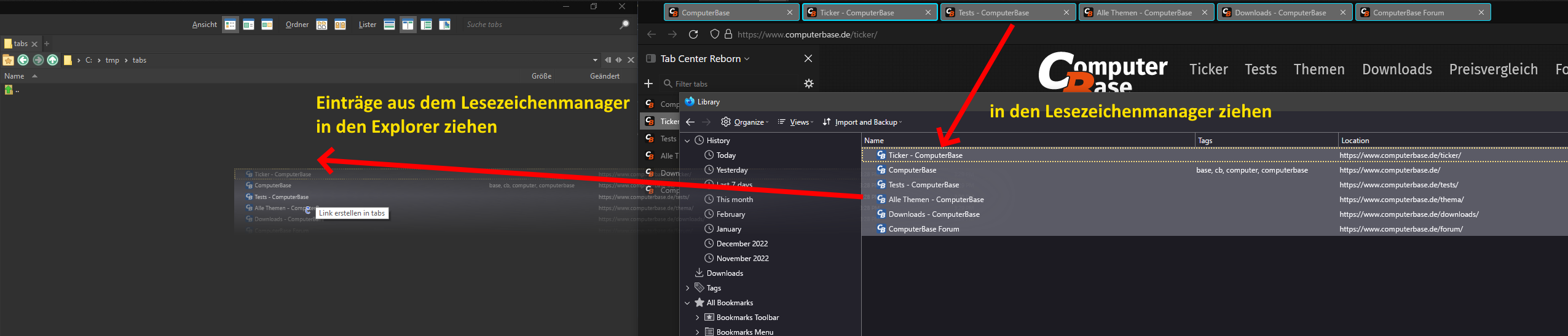The image size is (1568, 336).
Task: Click the site padlock icon
Action: pos(728,34)
